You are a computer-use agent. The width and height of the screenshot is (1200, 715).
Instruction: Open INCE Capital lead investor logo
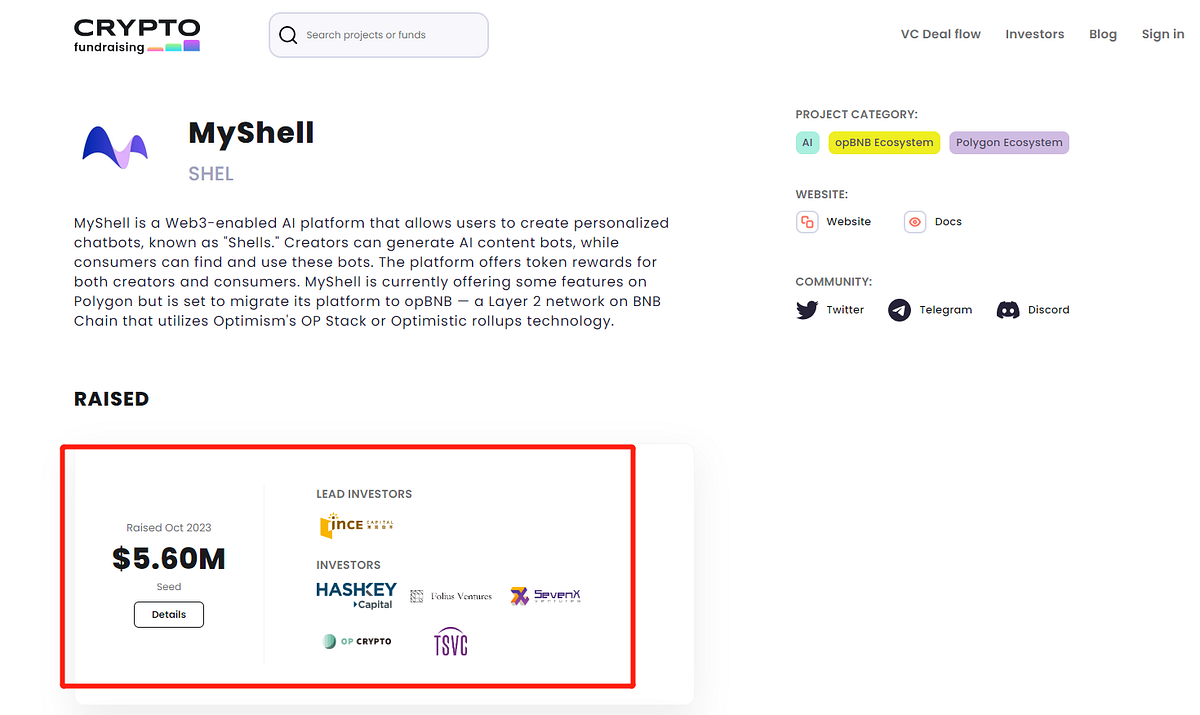356,524
